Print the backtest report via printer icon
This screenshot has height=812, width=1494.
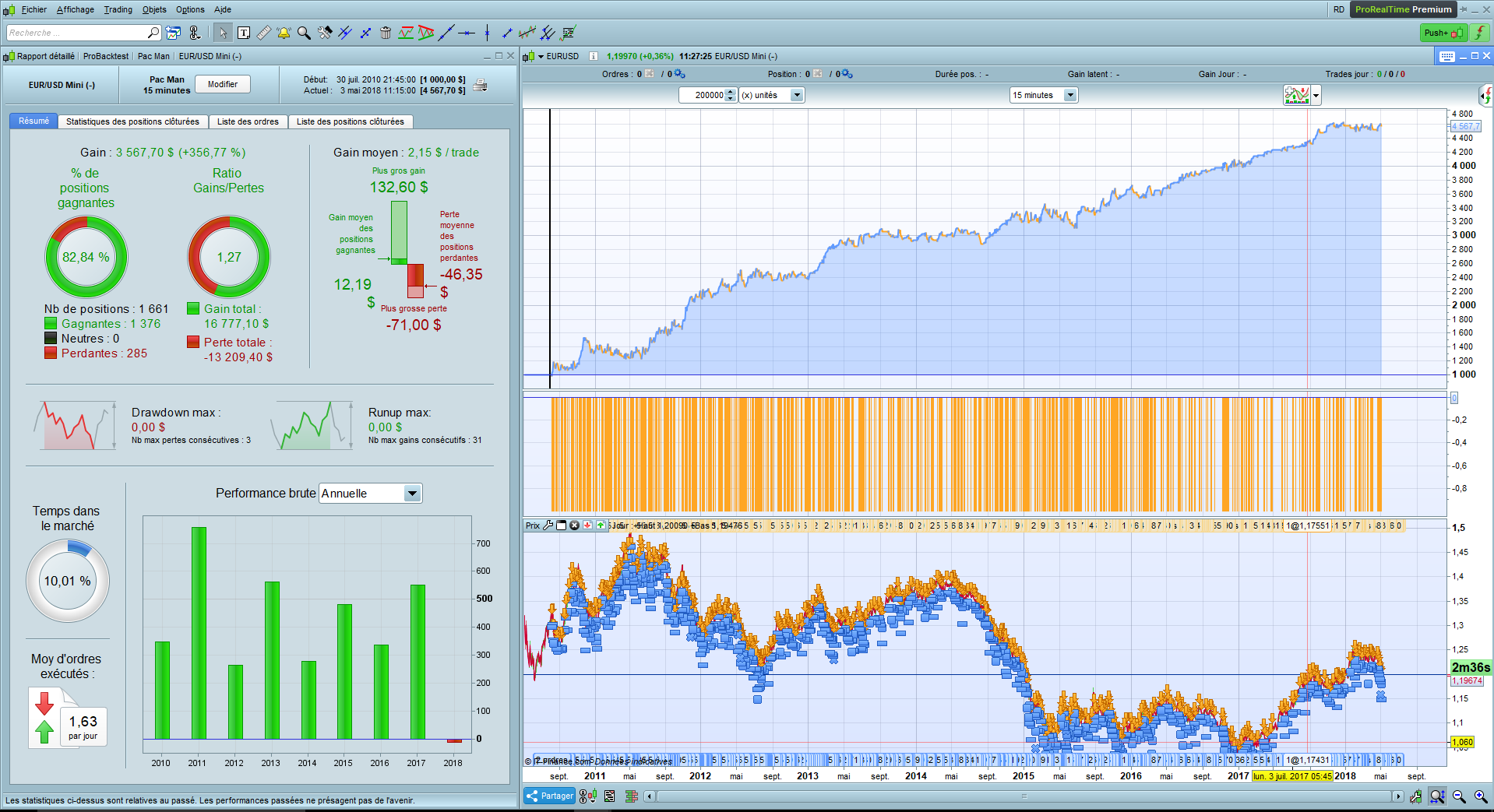481,85
